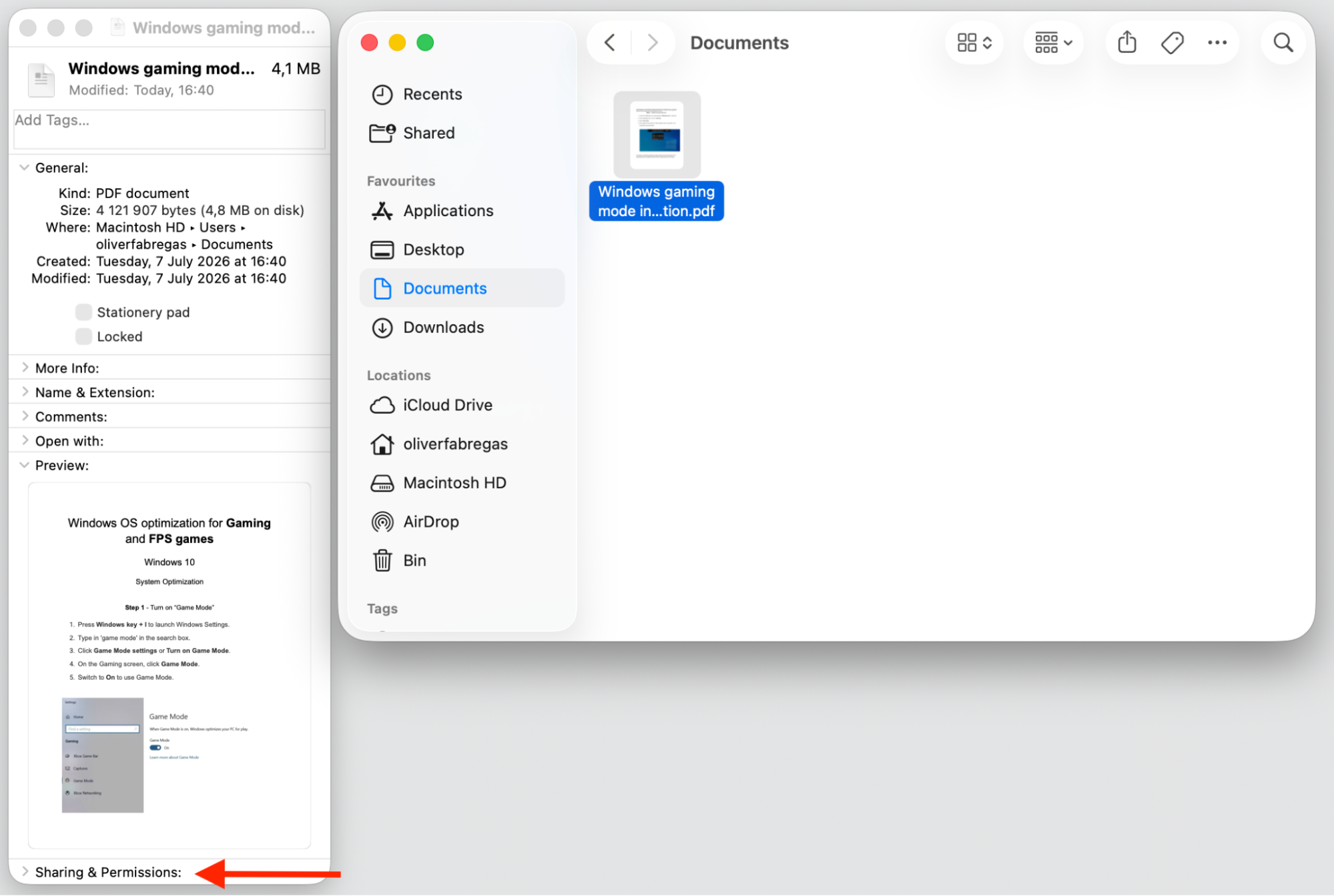Collapse the Preview section

pos(25,465)
